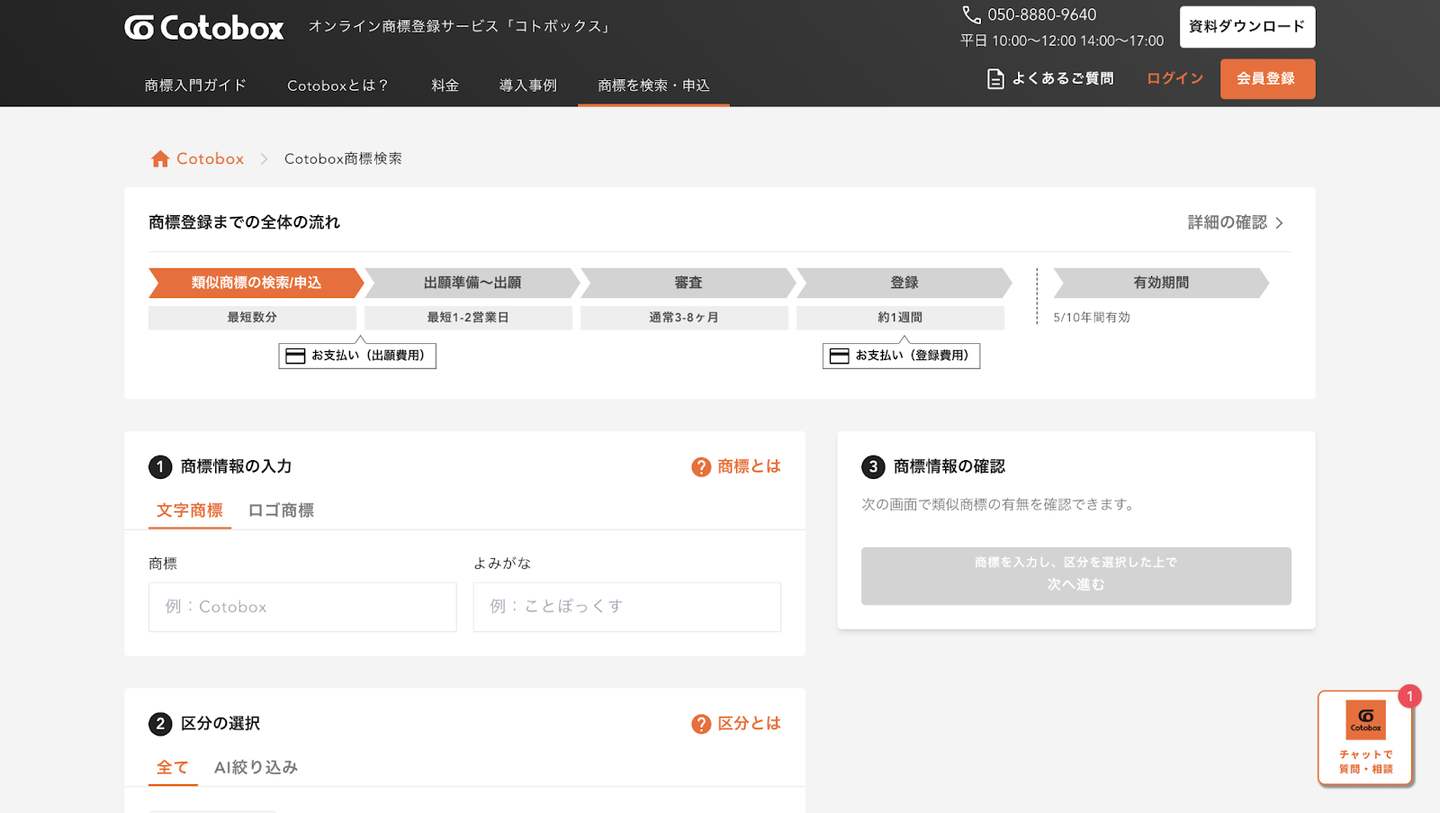Click the 類似商標の検索/申込 step
This screenshot has width=1440, height=813.
point(256,283)
